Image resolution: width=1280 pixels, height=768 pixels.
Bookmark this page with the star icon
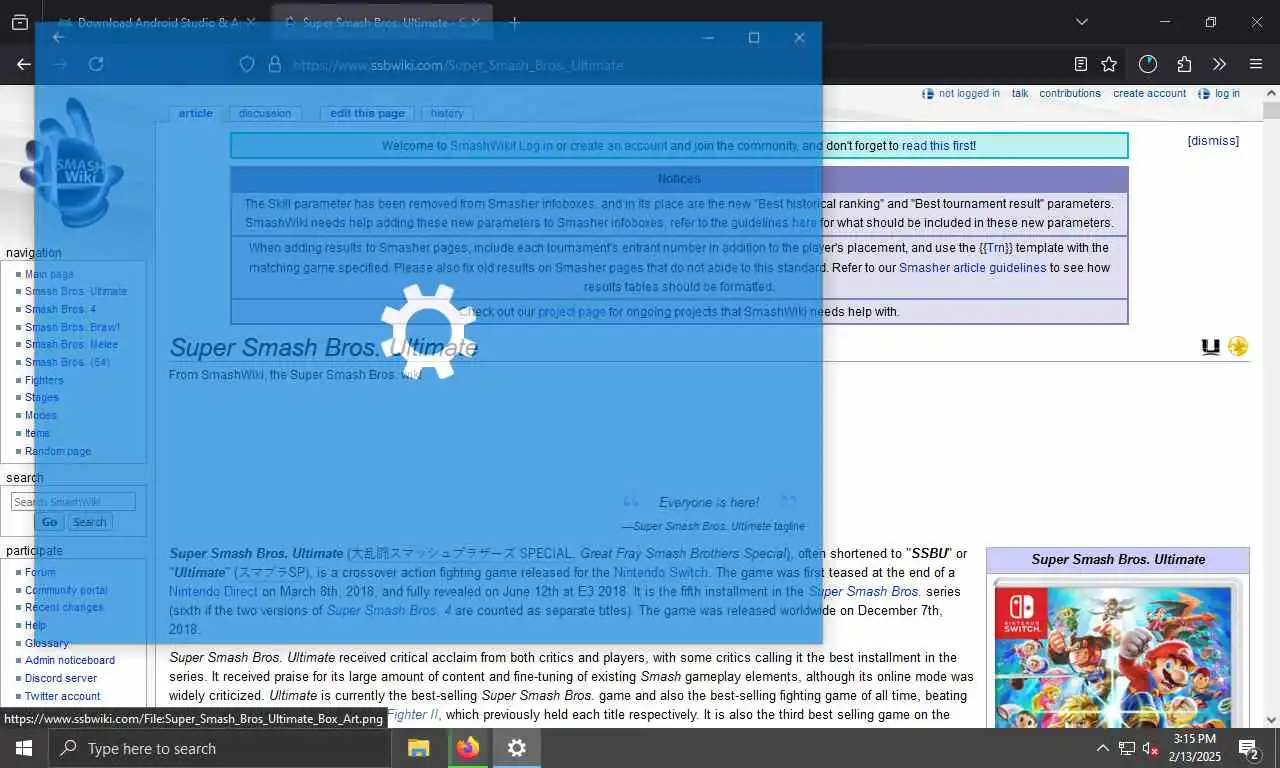point(1109,64)
